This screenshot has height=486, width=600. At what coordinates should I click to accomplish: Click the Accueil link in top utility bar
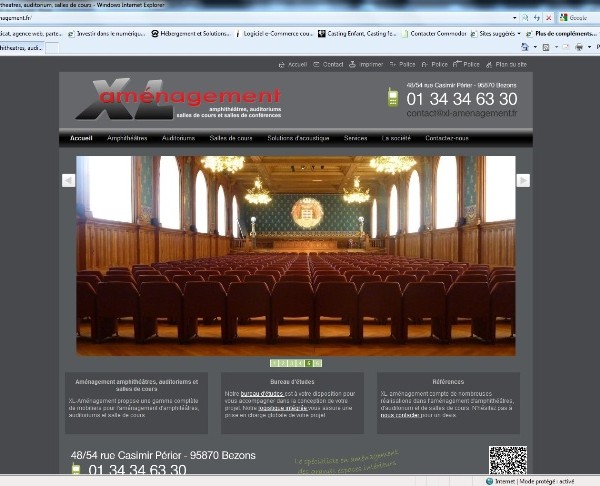pyautogui.click(x=293, y=65)
